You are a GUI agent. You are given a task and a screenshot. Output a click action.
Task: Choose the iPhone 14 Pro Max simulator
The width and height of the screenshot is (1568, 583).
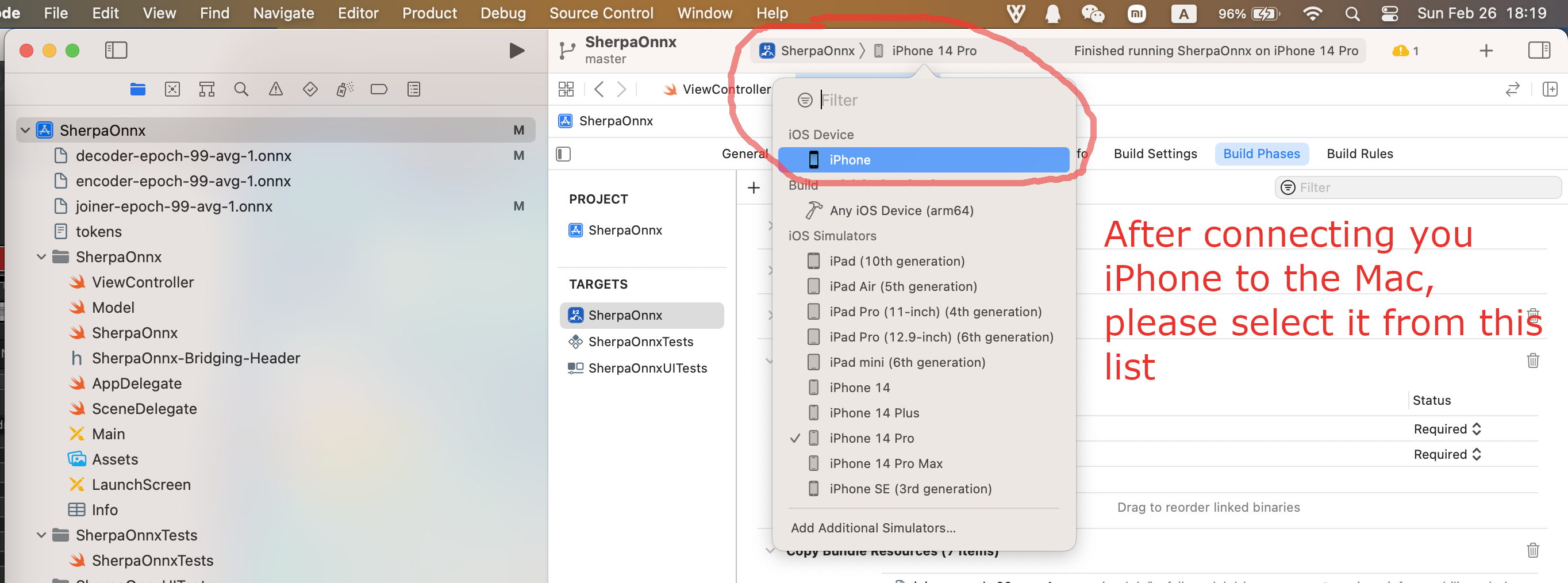coord(923,464)
